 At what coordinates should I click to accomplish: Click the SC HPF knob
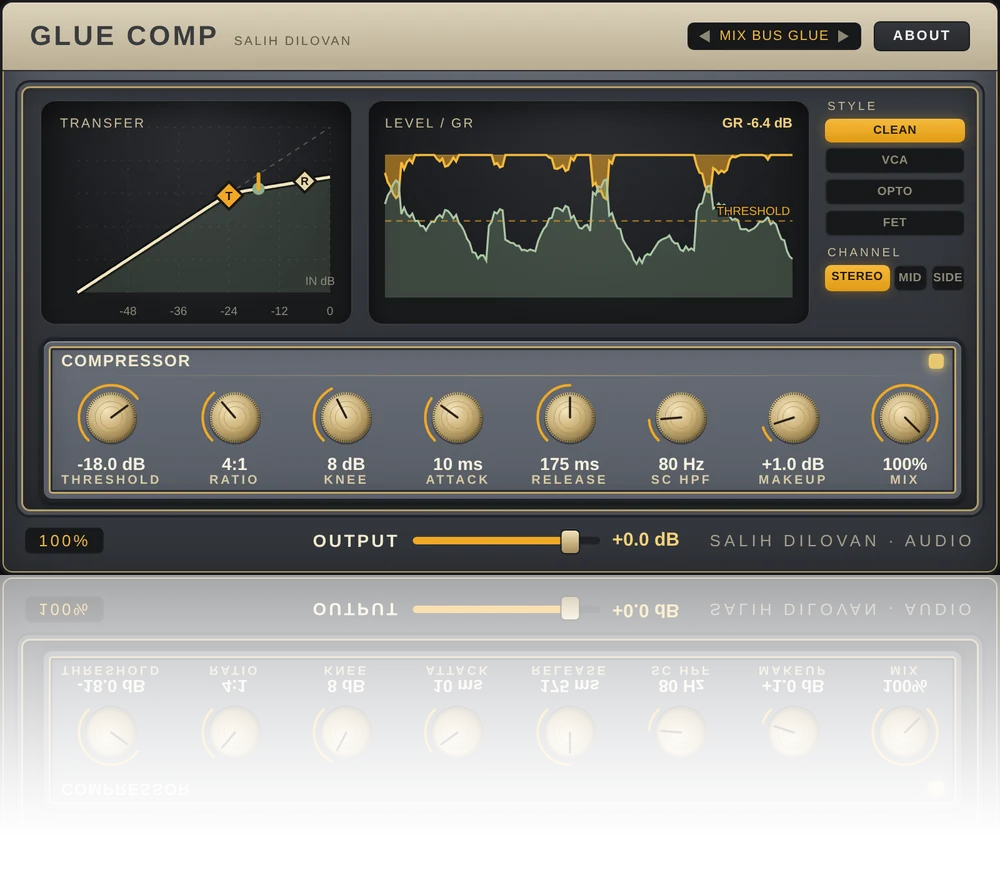click(x=681, y=417)
